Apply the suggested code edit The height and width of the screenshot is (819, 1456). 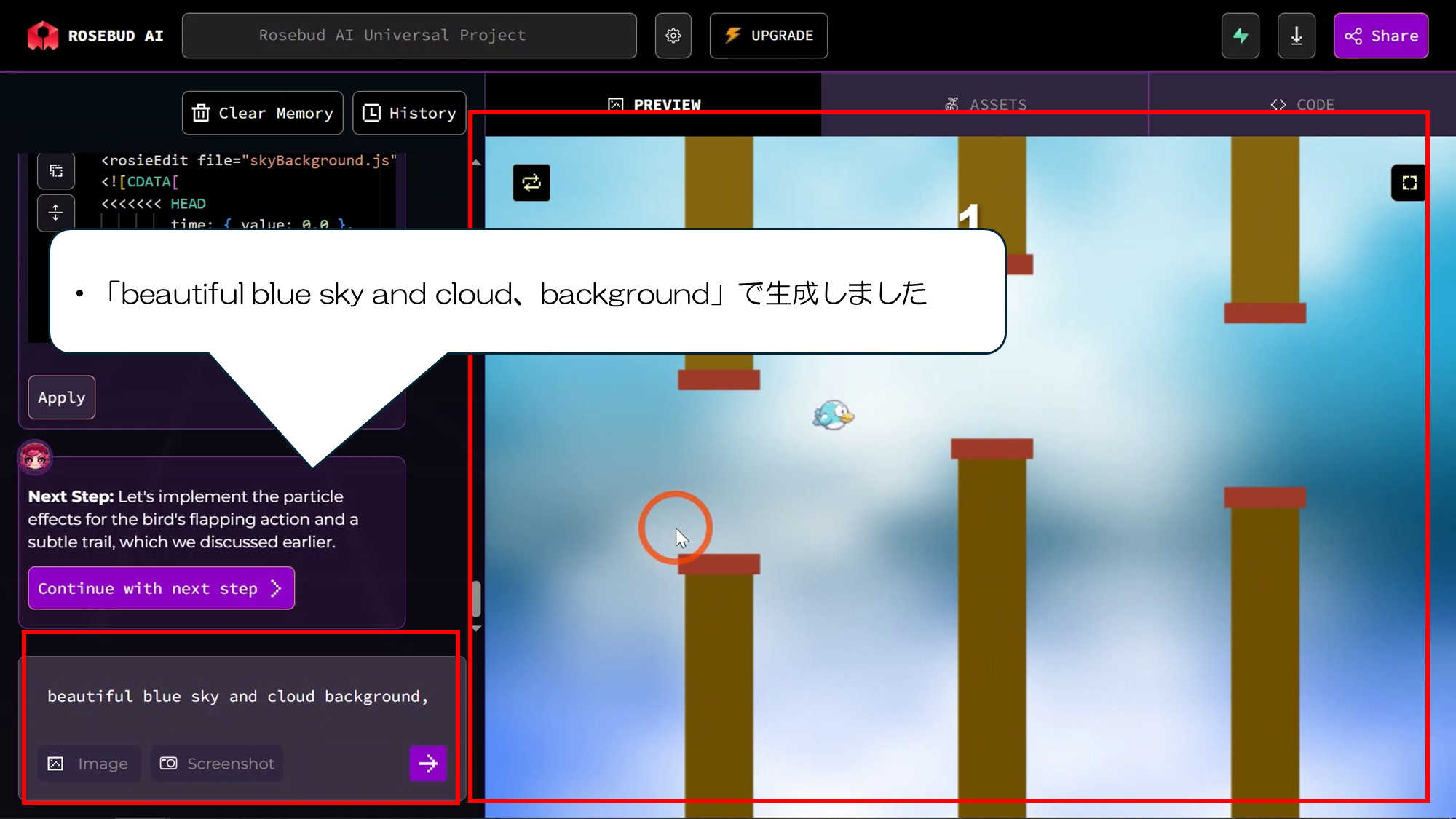pos(62,397)
